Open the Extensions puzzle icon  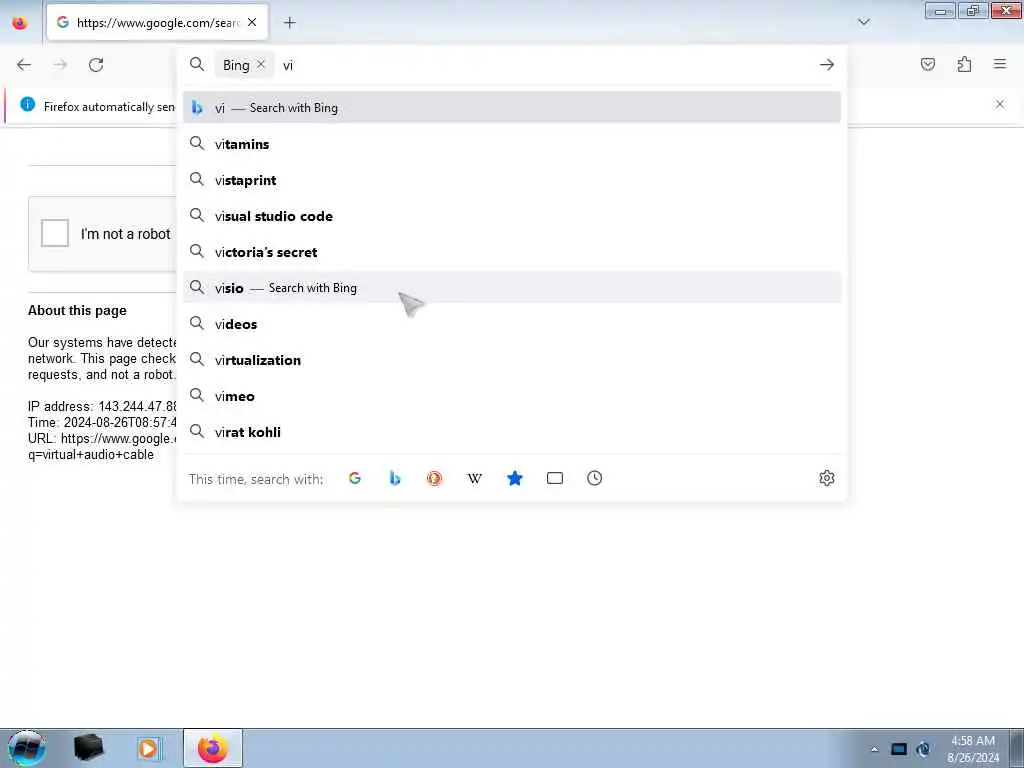964,64
